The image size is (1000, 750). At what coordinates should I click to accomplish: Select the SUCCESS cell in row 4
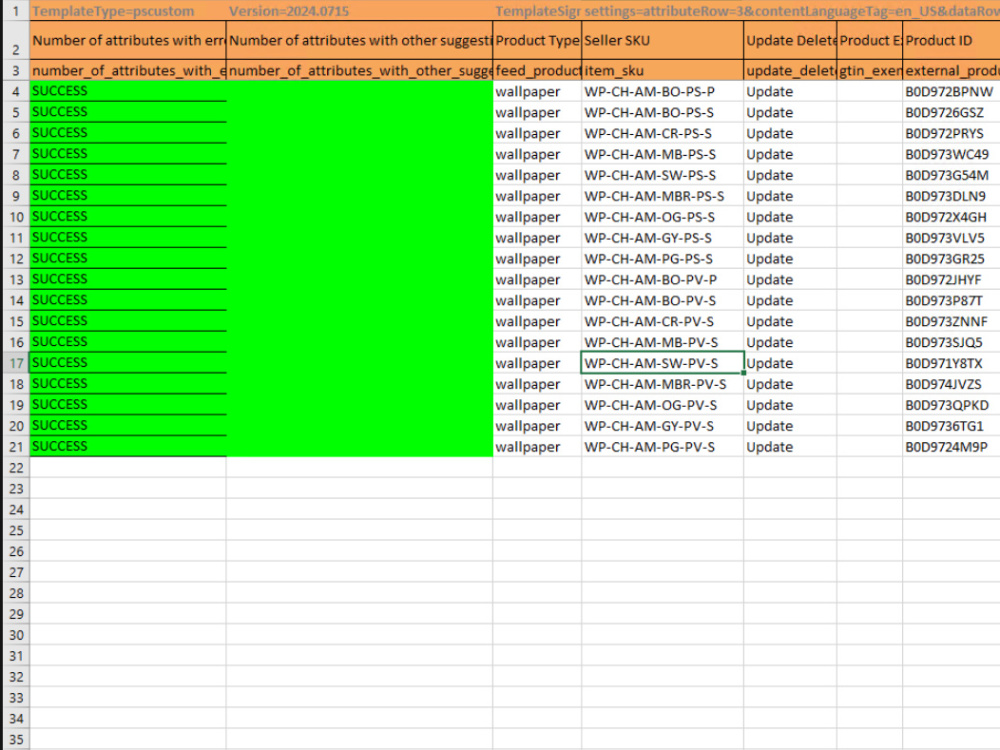(x=128, y=91)
